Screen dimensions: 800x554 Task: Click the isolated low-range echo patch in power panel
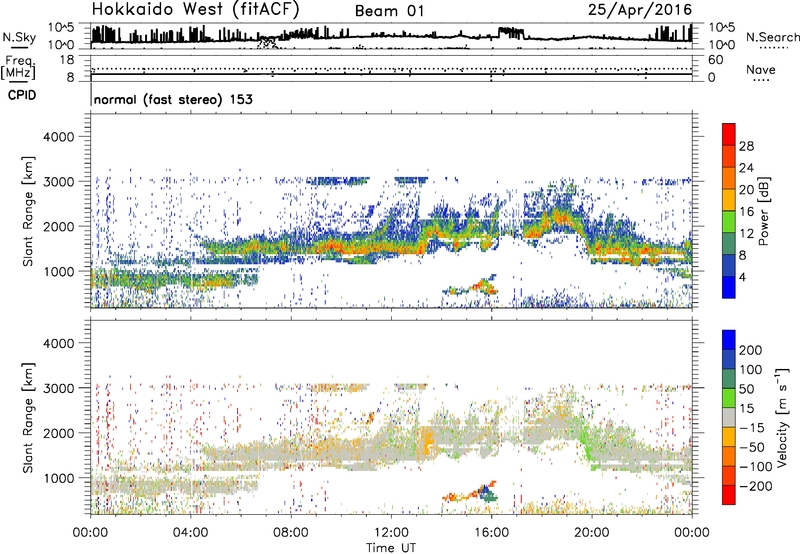click(471, 286)
